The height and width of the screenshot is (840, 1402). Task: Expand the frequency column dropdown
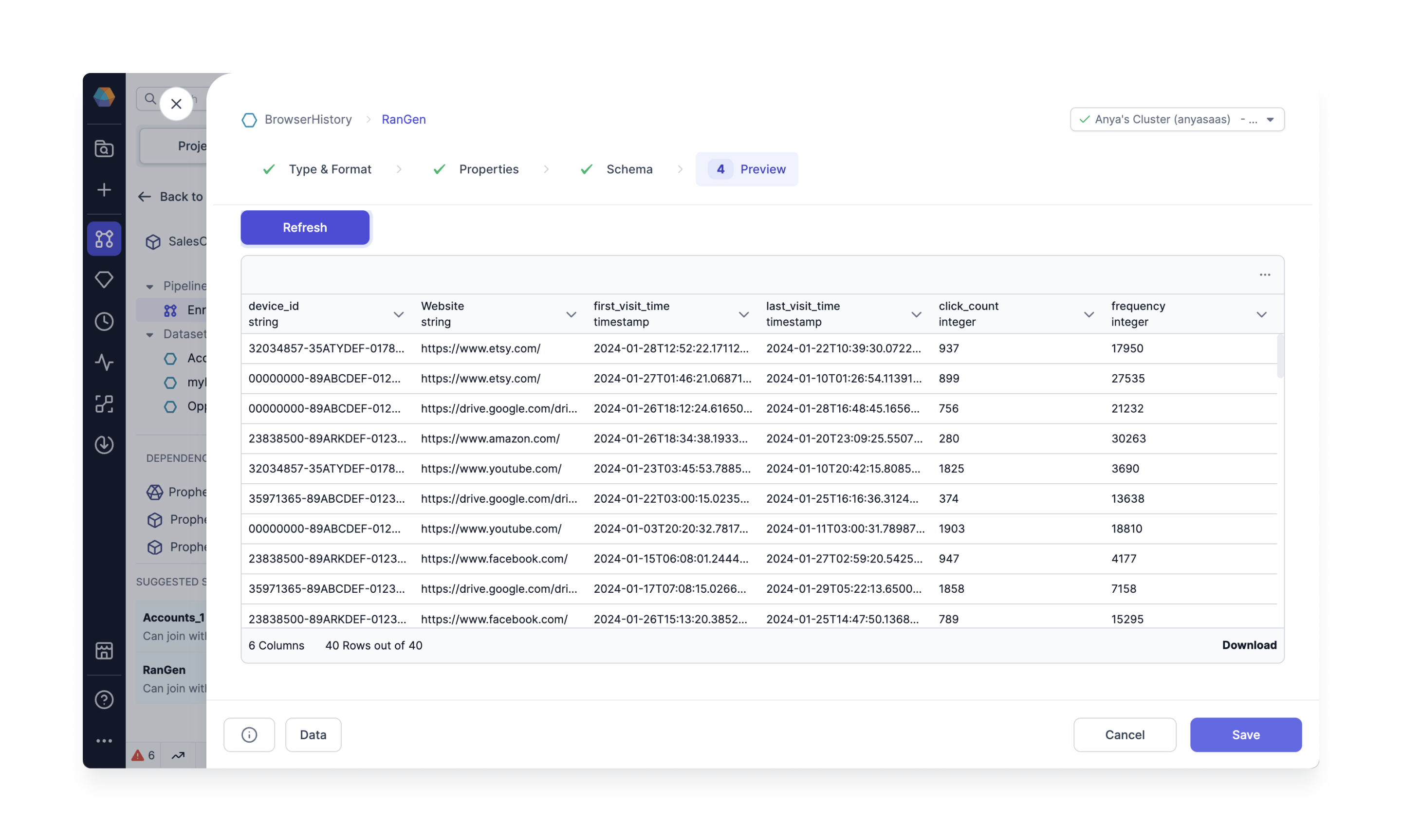pos(1261,314)
